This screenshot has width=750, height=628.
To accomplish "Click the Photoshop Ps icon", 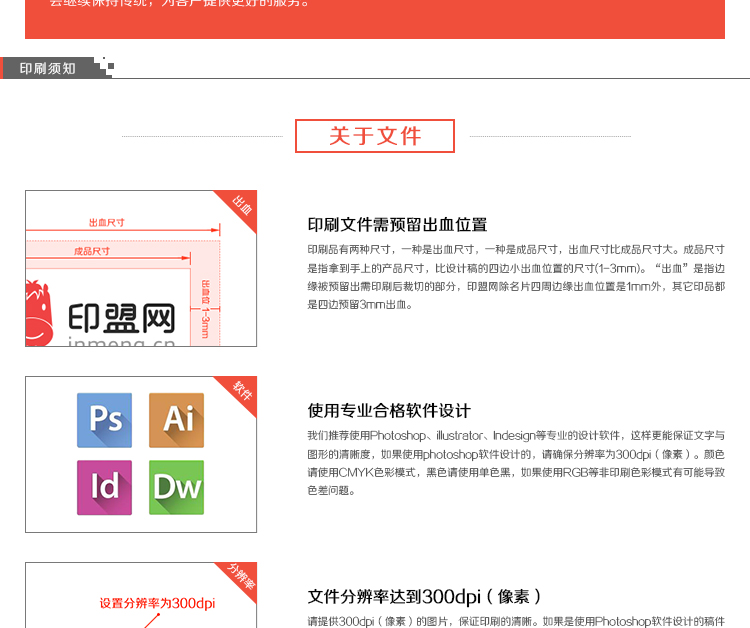I will 104,420.
